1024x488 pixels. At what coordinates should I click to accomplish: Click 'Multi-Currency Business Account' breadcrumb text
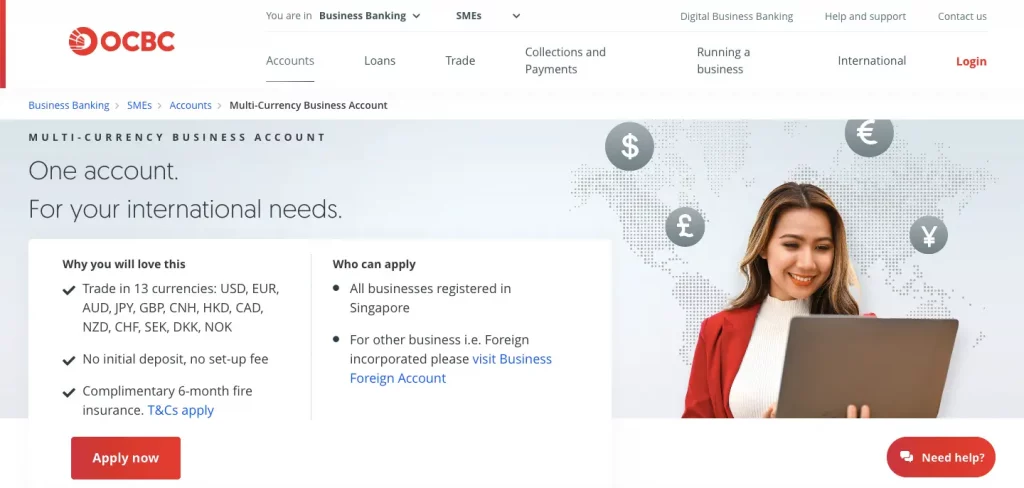tap(308, 105)
